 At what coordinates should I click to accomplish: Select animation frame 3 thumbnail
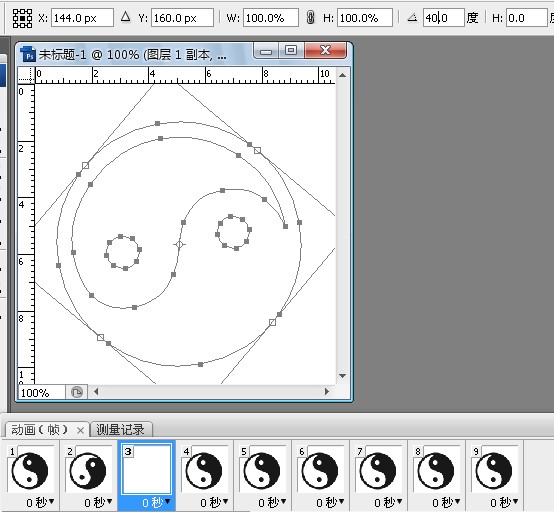click(147, 470)
